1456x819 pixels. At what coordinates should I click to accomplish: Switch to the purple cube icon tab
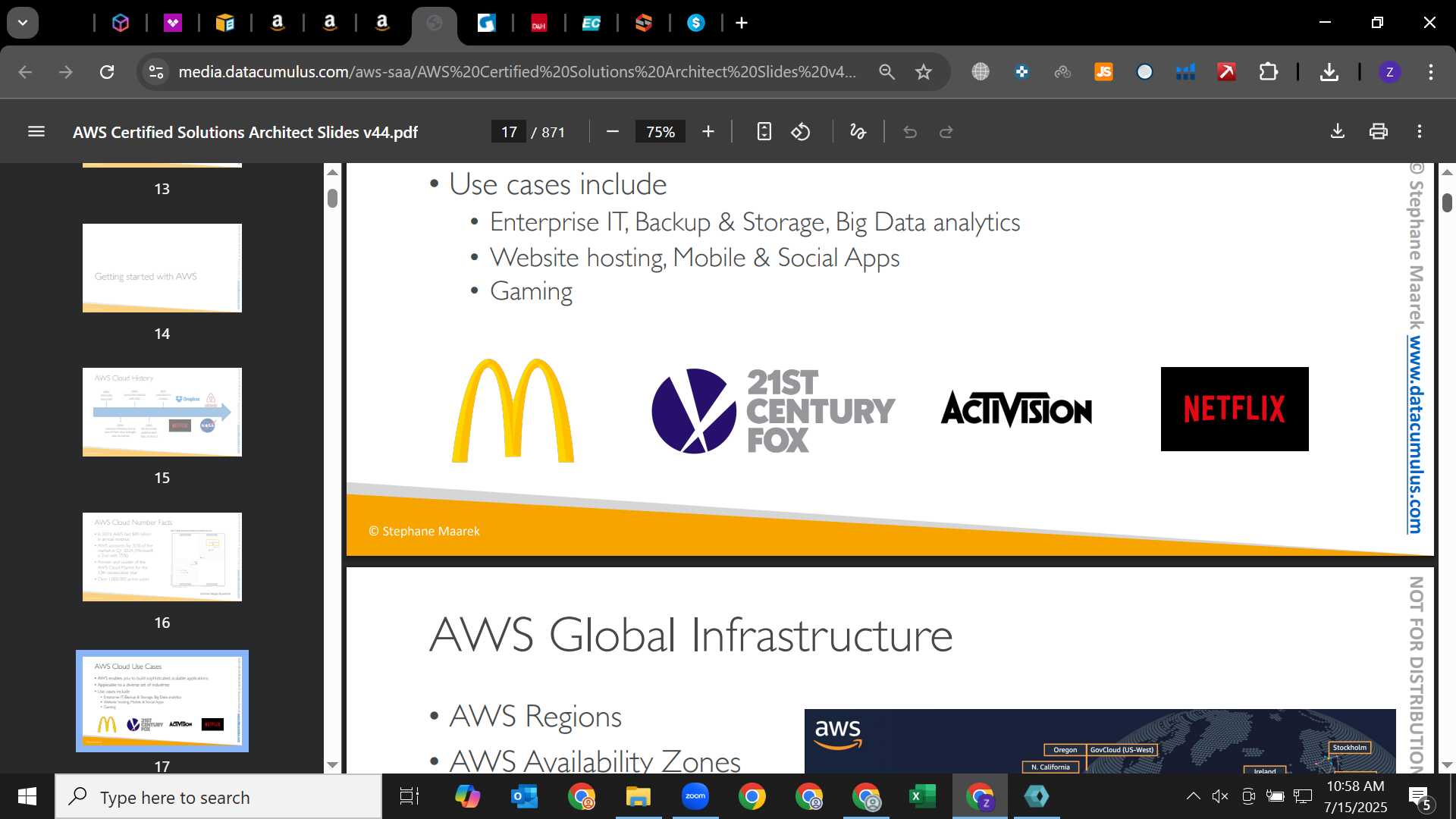click(x=121, y=24)
